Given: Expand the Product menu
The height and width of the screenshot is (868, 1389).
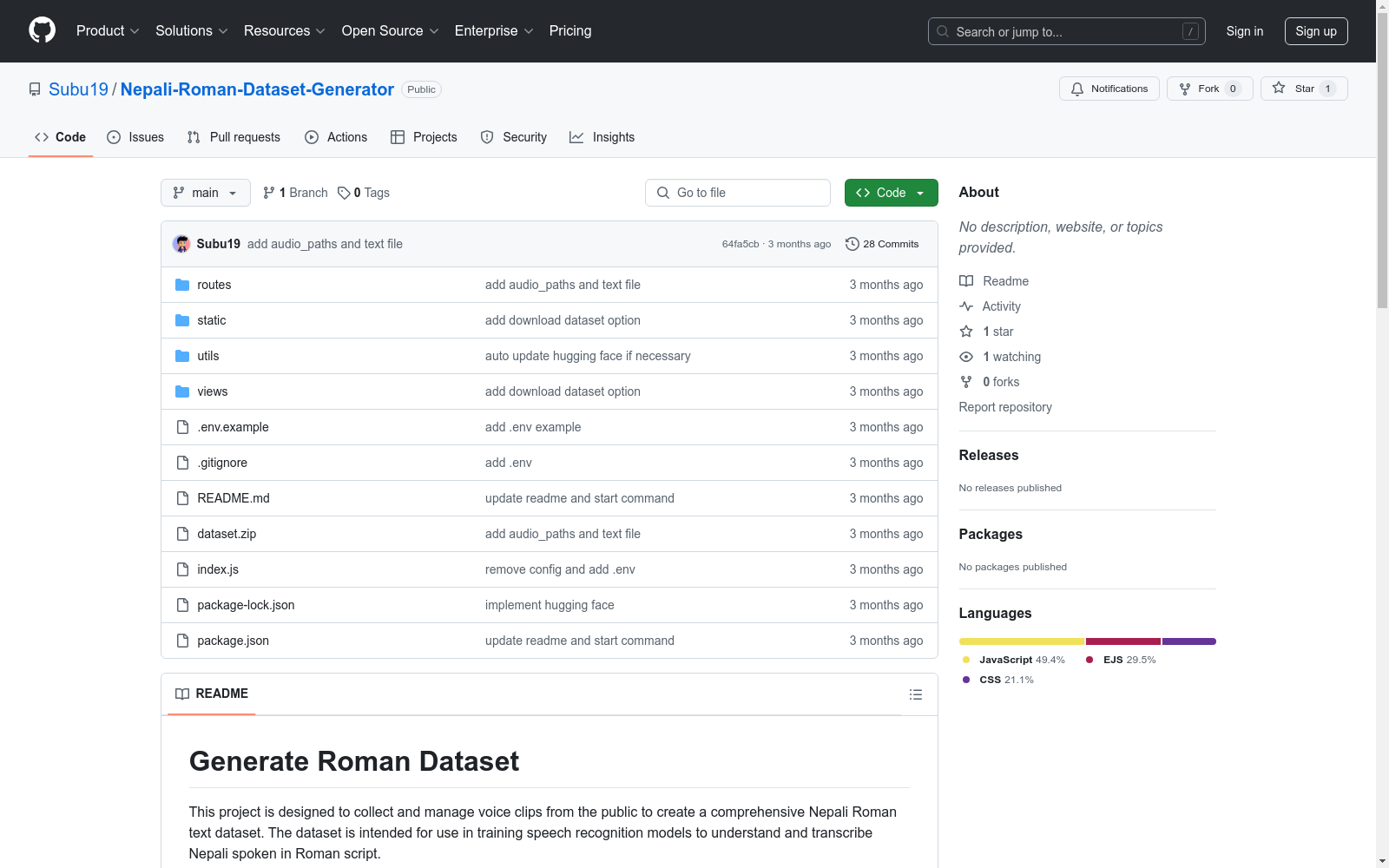Looking at the screenshot, I should point(108,30).
